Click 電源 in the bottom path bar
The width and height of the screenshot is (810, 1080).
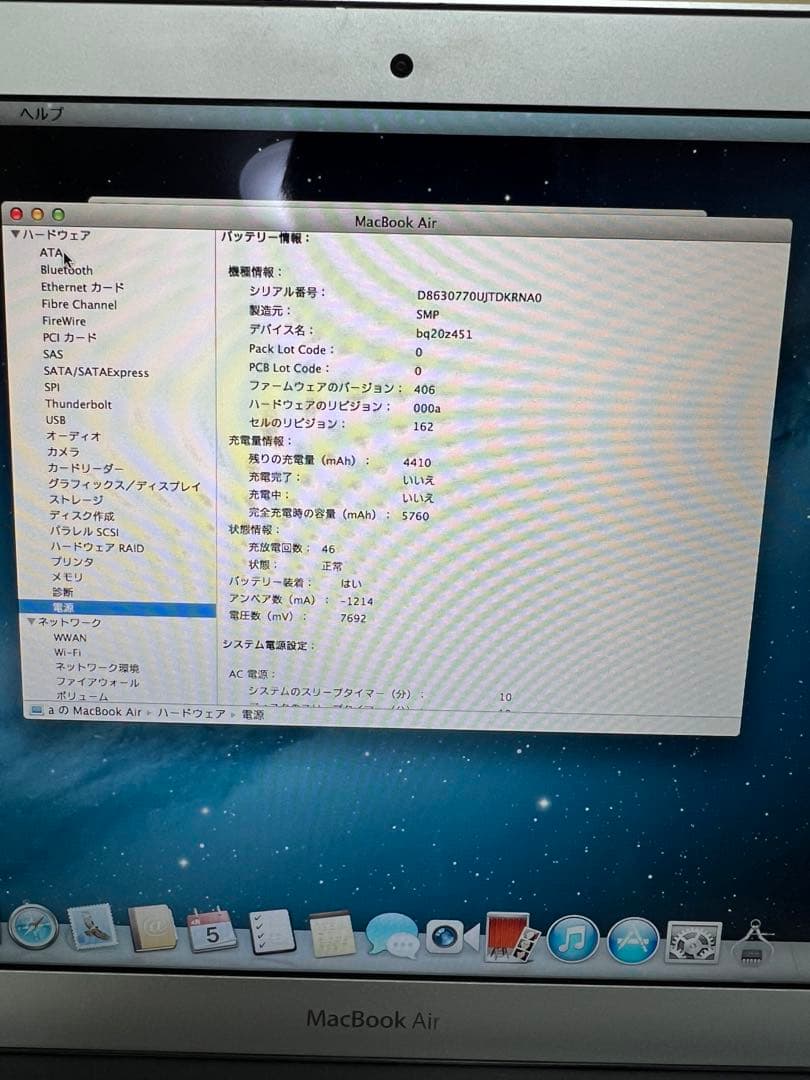tap(253, 715)
